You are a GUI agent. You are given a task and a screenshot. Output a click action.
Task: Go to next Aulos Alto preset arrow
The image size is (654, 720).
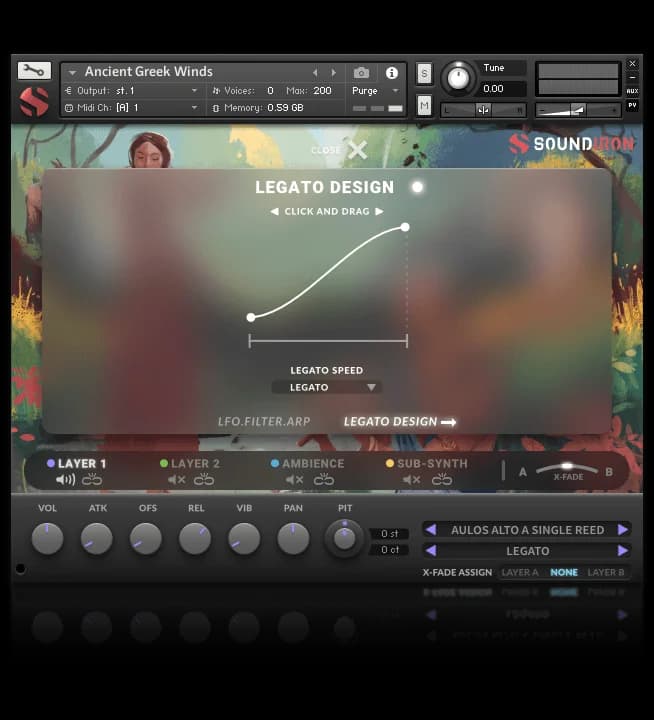[623, 530]
